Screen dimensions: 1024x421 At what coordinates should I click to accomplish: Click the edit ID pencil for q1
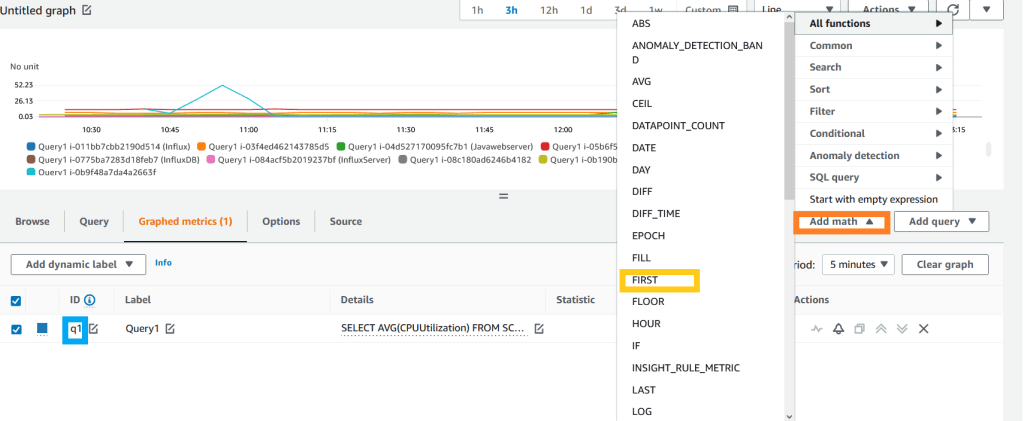click(x=93, y=328)
